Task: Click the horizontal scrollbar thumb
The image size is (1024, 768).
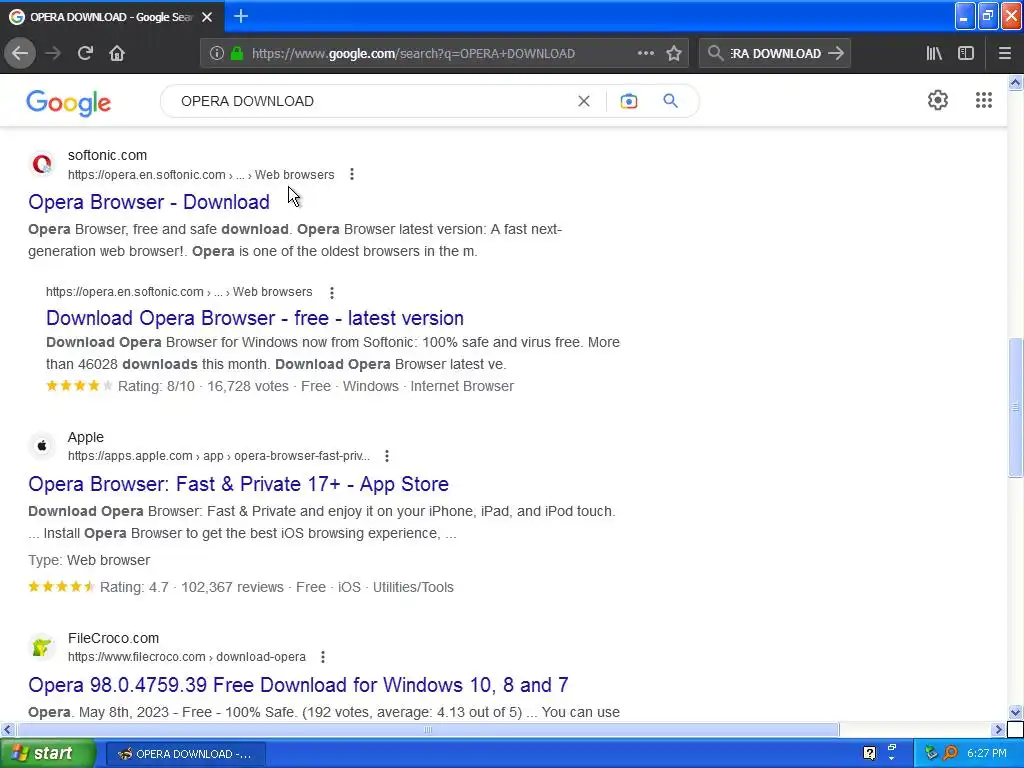Action: click(428, 729)
